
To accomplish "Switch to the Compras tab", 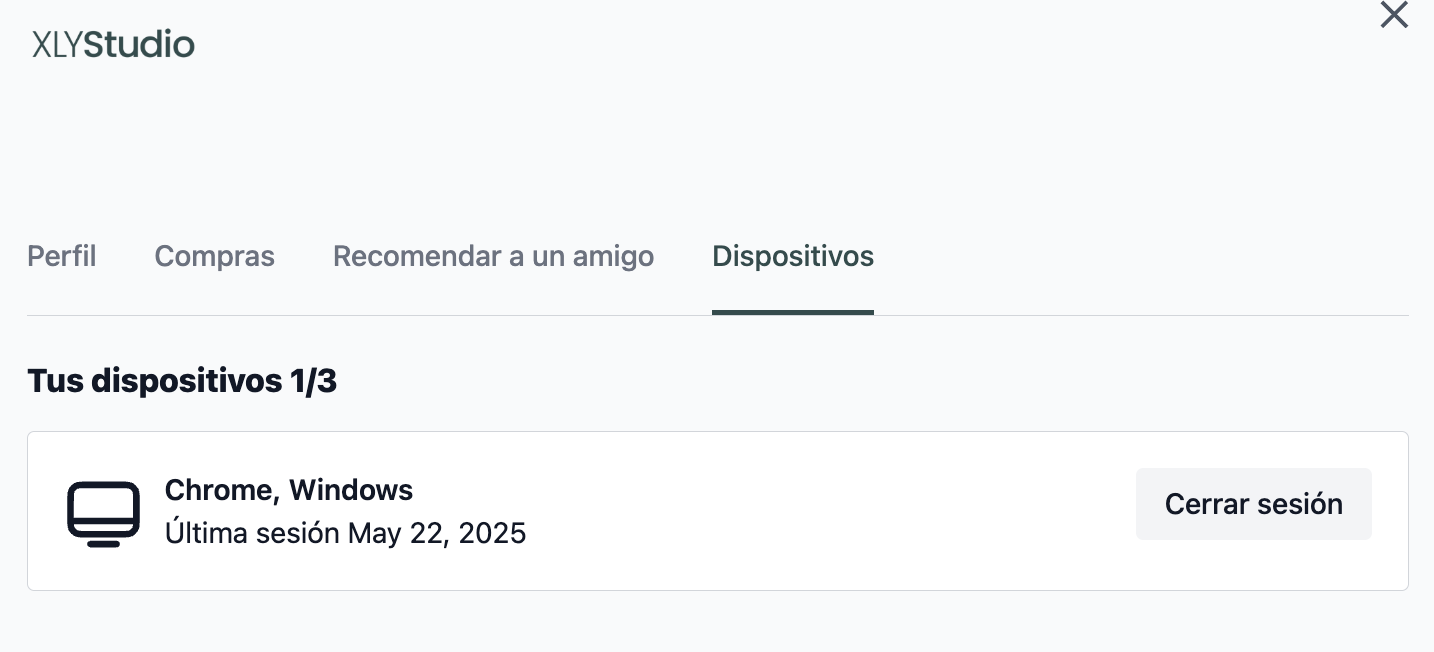I will coord(214,256).
